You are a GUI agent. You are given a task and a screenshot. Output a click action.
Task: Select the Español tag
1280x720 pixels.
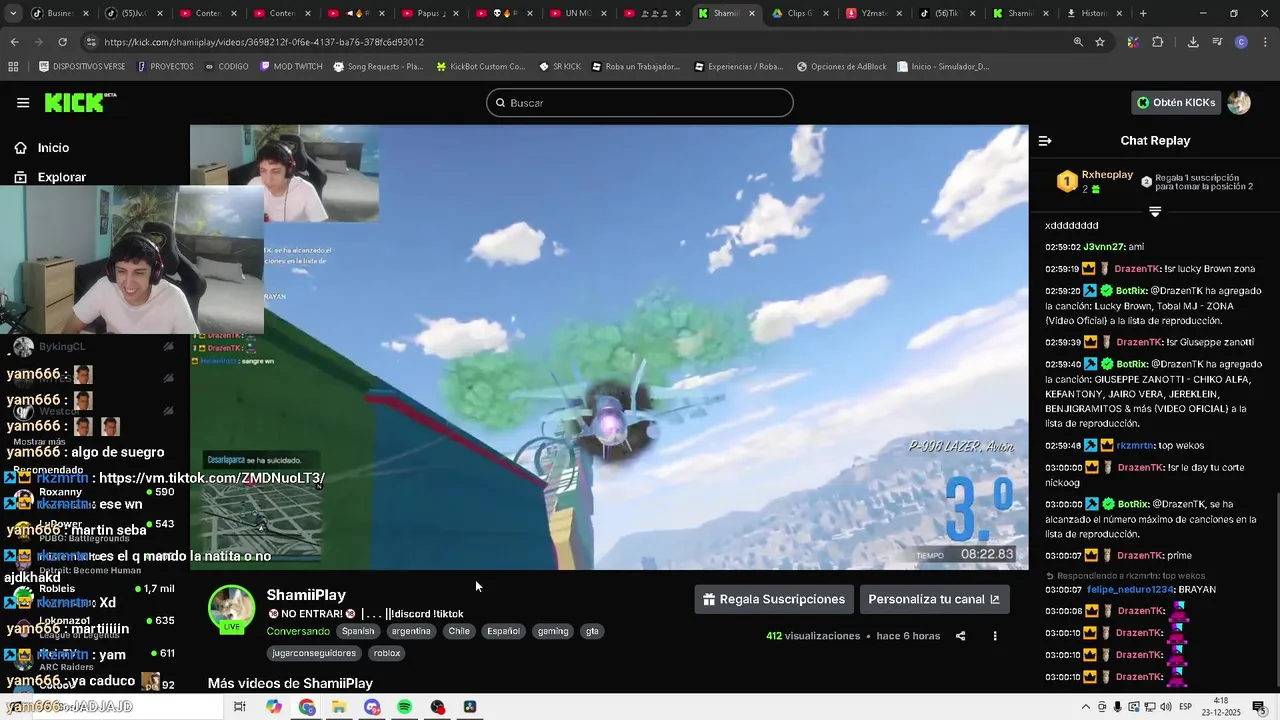pos(503,631)
